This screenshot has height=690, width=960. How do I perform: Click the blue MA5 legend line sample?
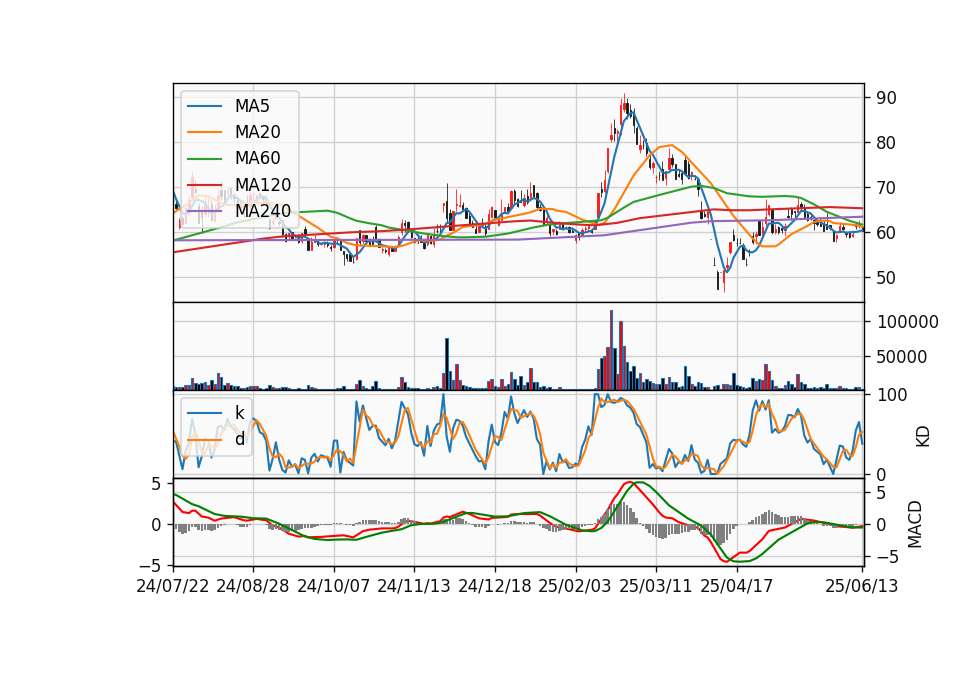click(x=204, y=107)
